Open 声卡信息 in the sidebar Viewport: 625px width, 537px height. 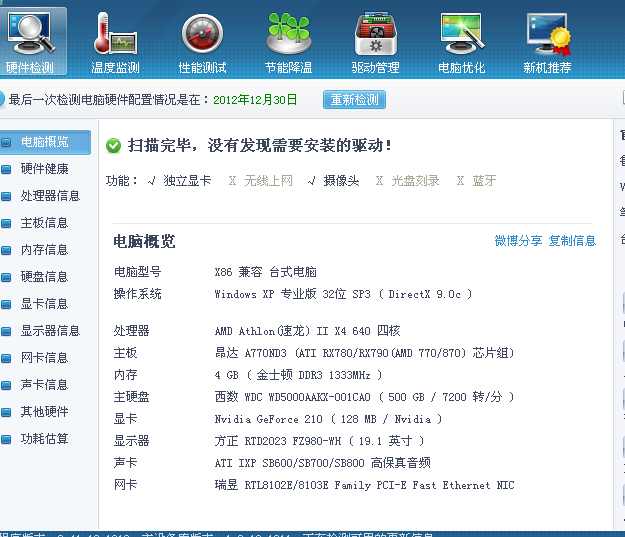pos(45,385)
